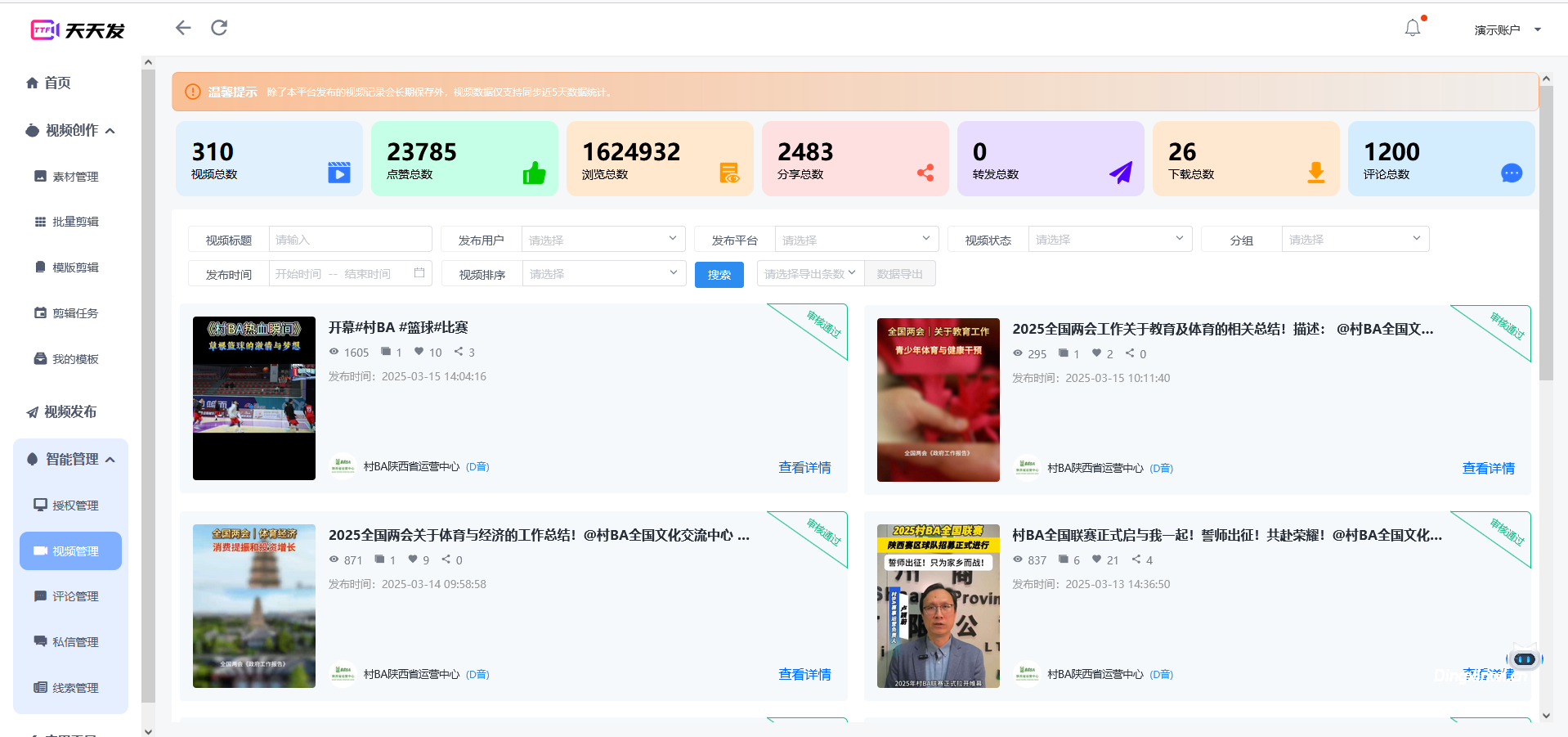Click the 村BA basketball video thumbnail
The image size is (1568, 737).
click(253, 398)
